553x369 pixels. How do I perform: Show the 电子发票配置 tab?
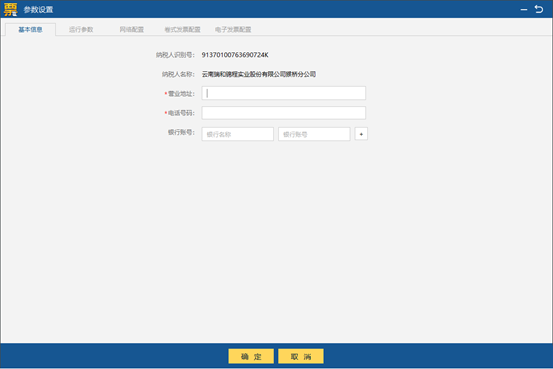(x=233, y=30)
